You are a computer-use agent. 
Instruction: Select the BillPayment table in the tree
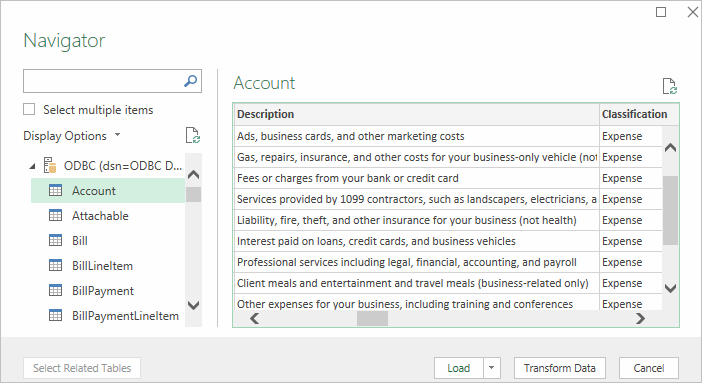click(x=107, y=291)
